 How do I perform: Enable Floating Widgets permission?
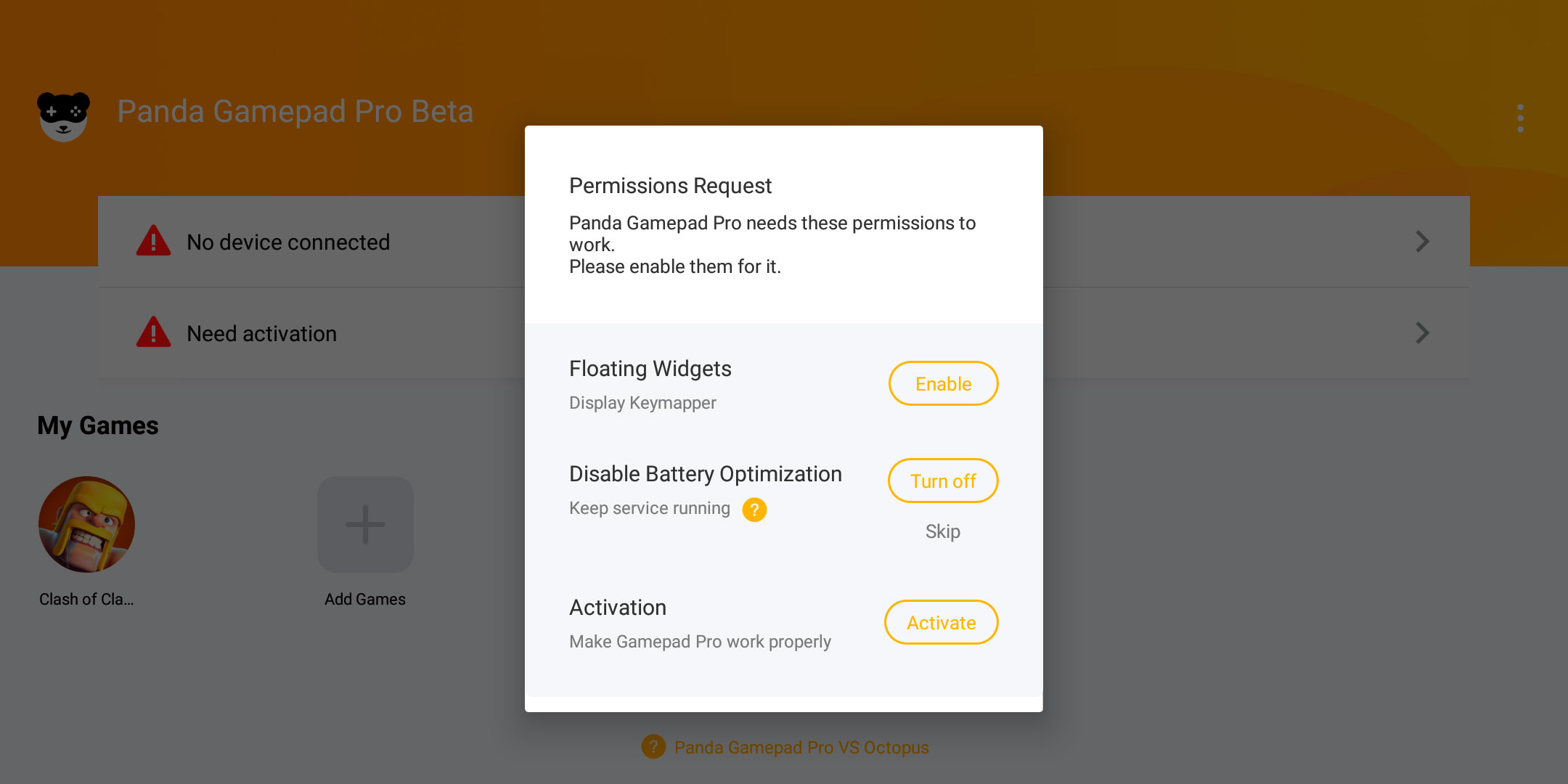pyautogui.click(x=943, y=383)
